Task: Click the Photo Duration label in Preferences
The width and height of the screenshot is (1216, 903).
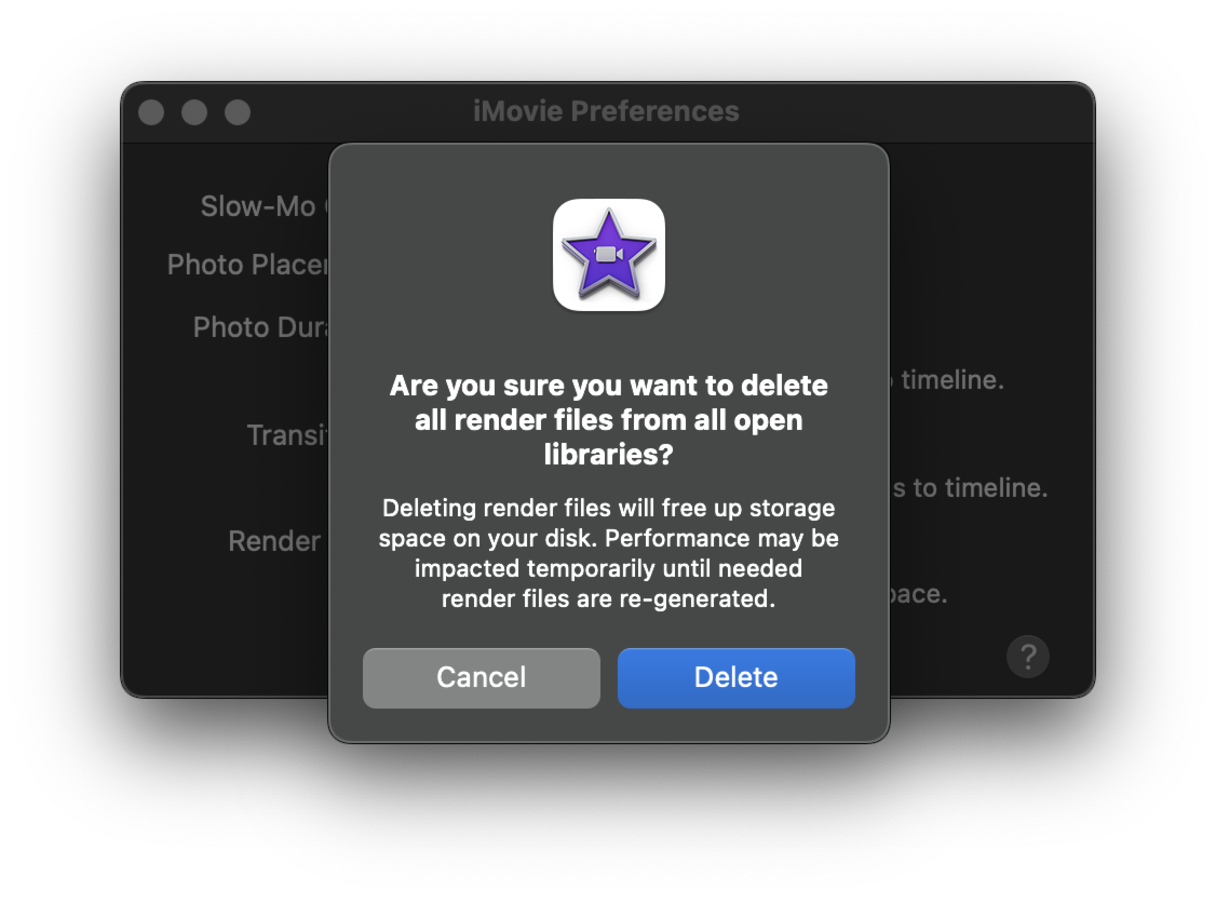Action: point(261,327)
